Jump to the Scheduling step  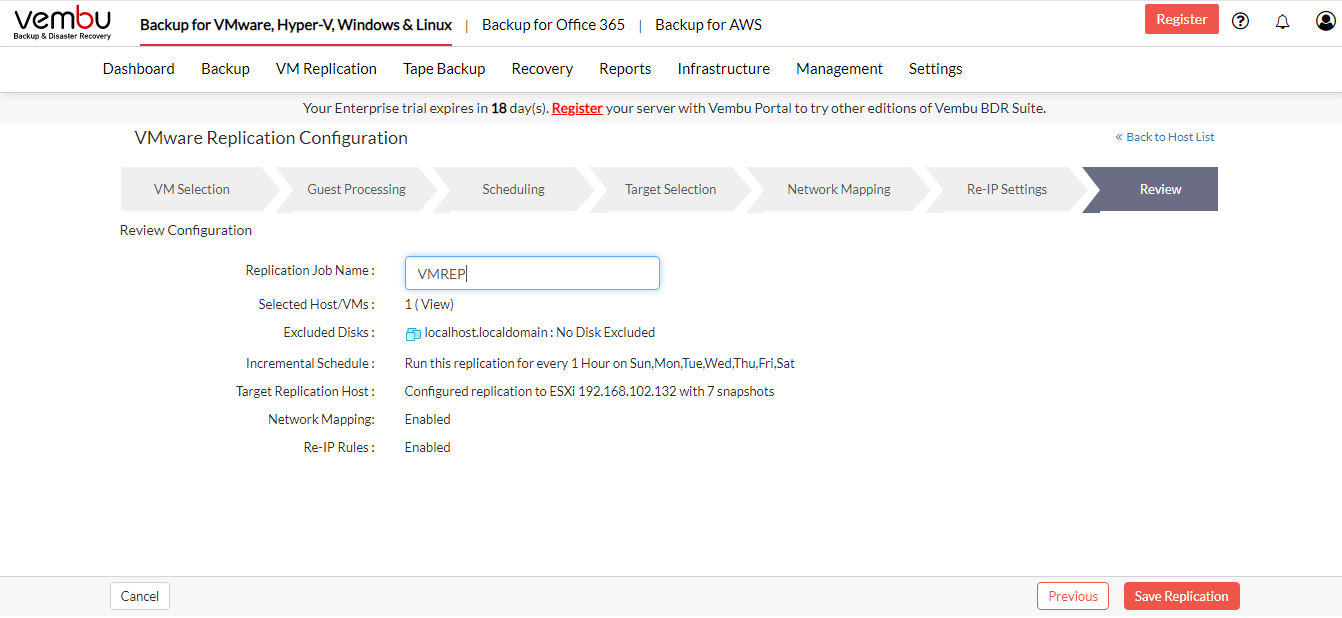pos(513,189)
